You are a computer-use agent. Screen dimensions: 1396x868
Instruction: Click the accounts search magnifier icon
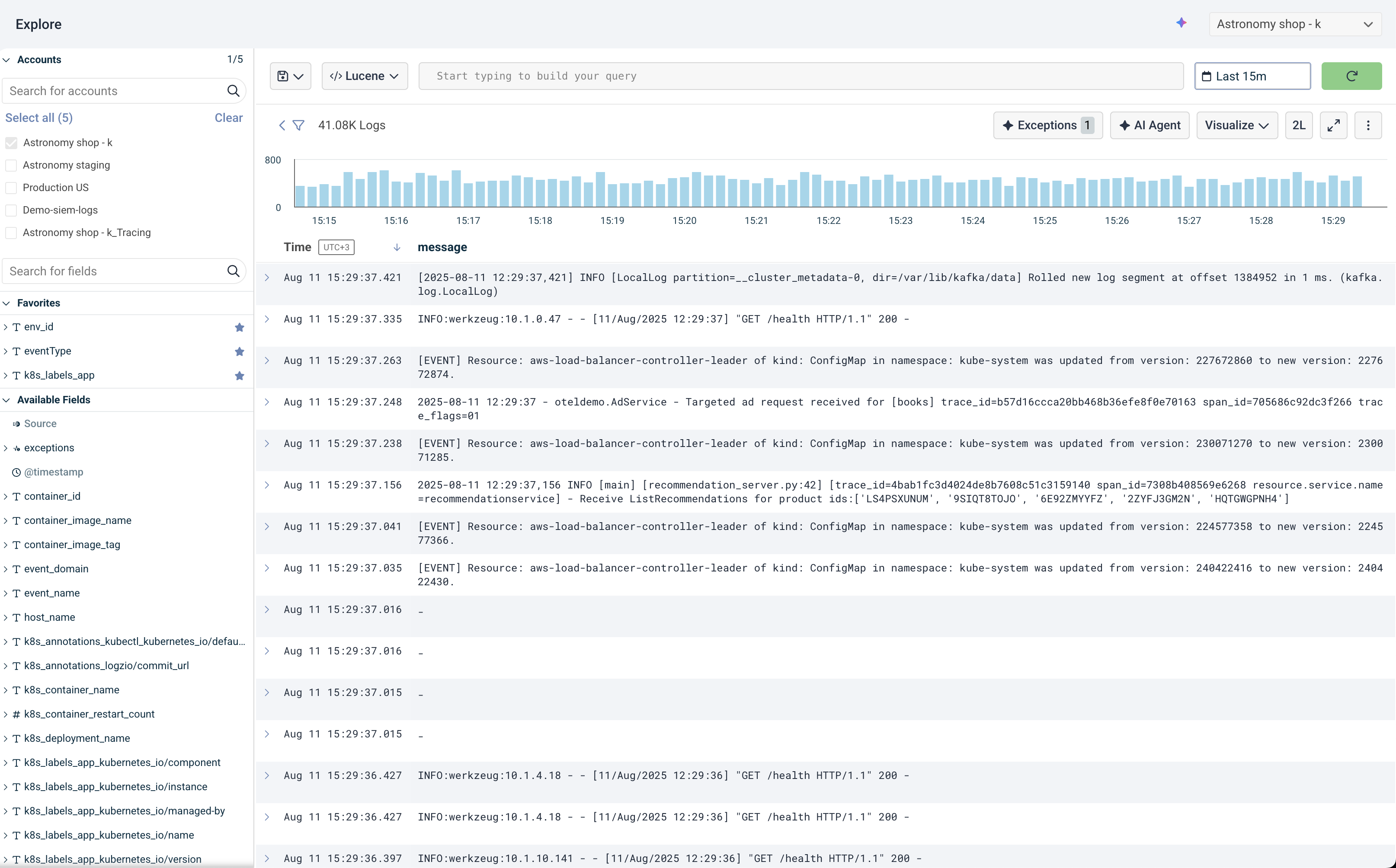pos(233,91)
